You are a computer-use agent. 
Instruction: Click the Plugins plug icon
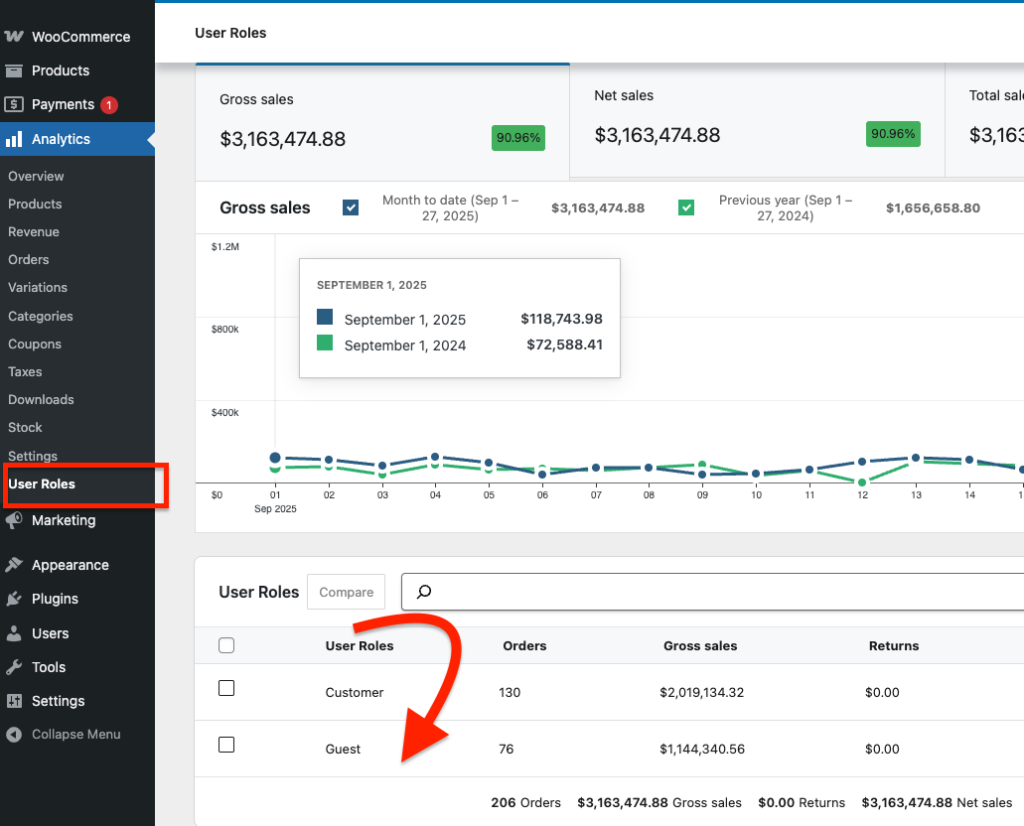pyautogui.click(x=14, y=599)
